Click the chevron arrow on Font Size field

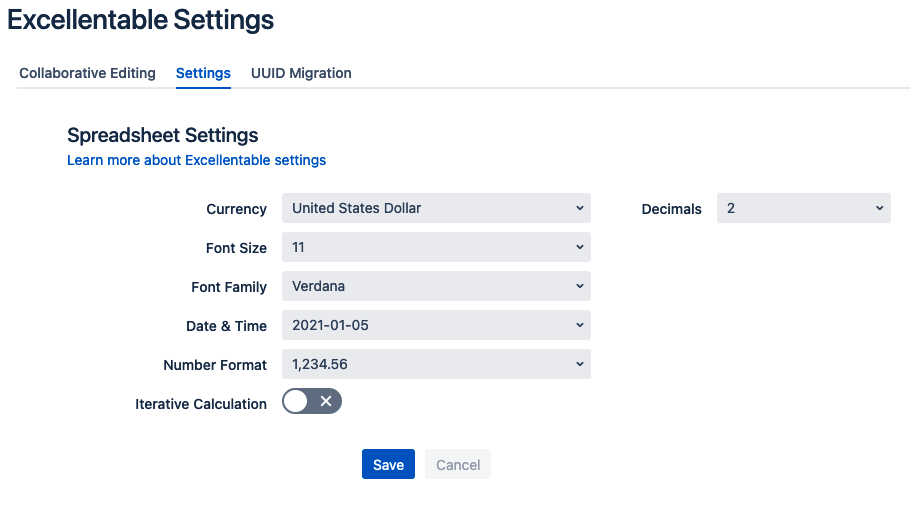click(579, 247)
